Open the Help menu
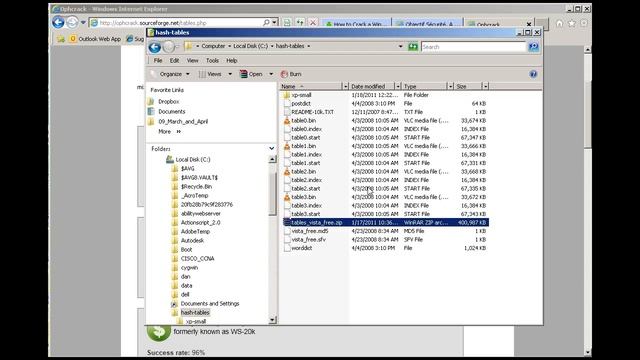The height and width of the screenshot is (360, 640). coord(231,60)
